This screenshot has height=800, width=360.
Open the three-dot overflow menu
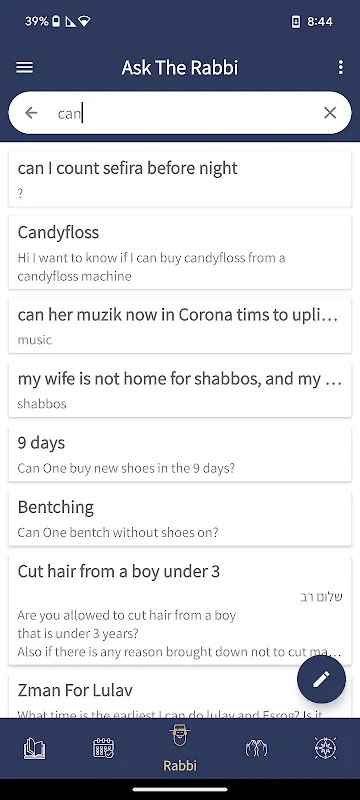(341, 67)
